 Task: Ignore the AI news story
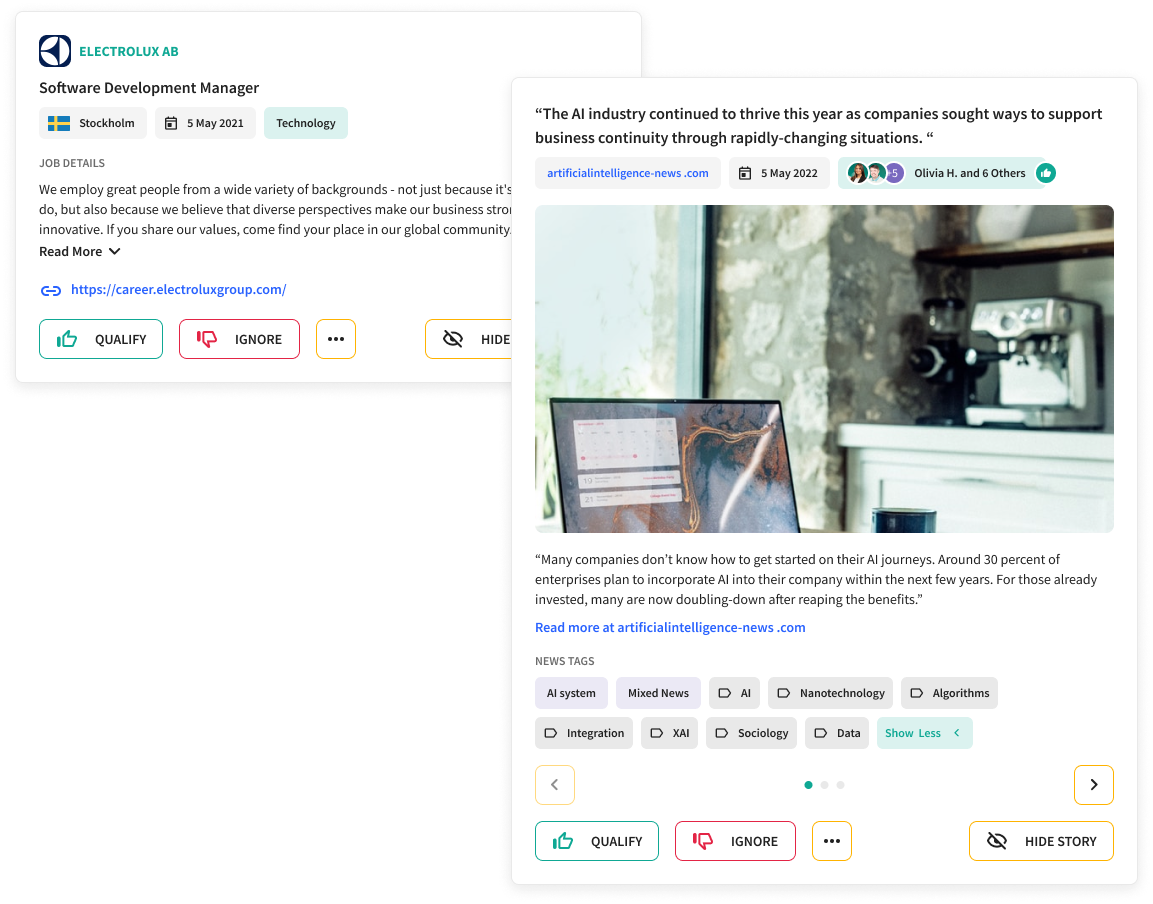[735, 841]
